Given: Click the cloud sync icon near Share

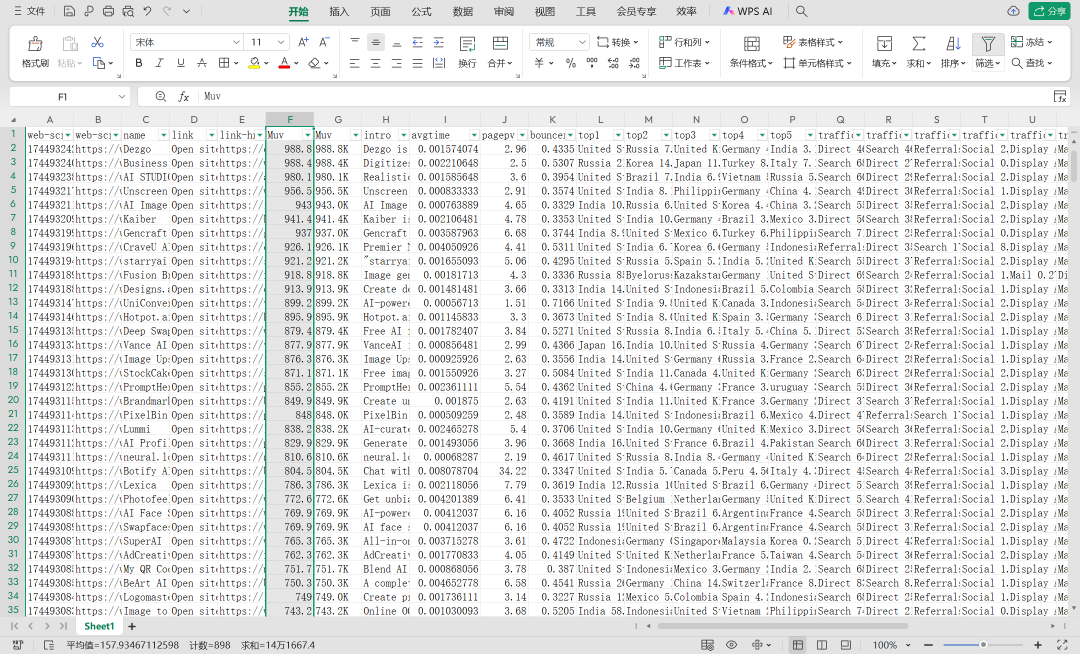Looking at the screenshot, I should 1012,11.
